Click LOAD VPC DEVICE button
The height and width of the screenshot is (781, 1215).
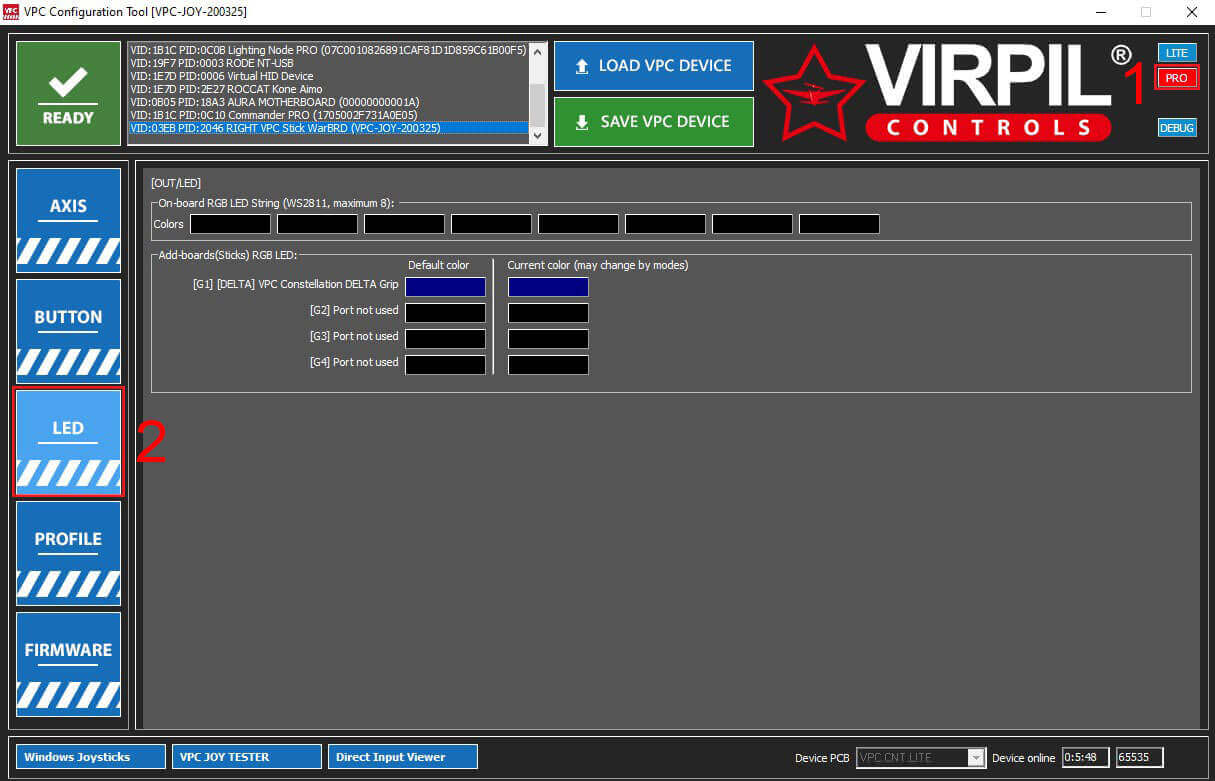click(x=654, y=66)
